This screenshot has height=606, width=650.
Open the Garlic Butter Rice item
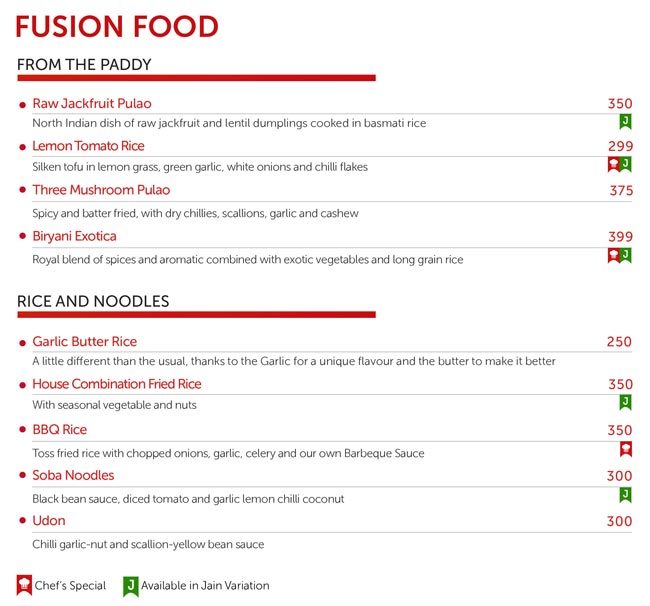[x=84, y=342]
